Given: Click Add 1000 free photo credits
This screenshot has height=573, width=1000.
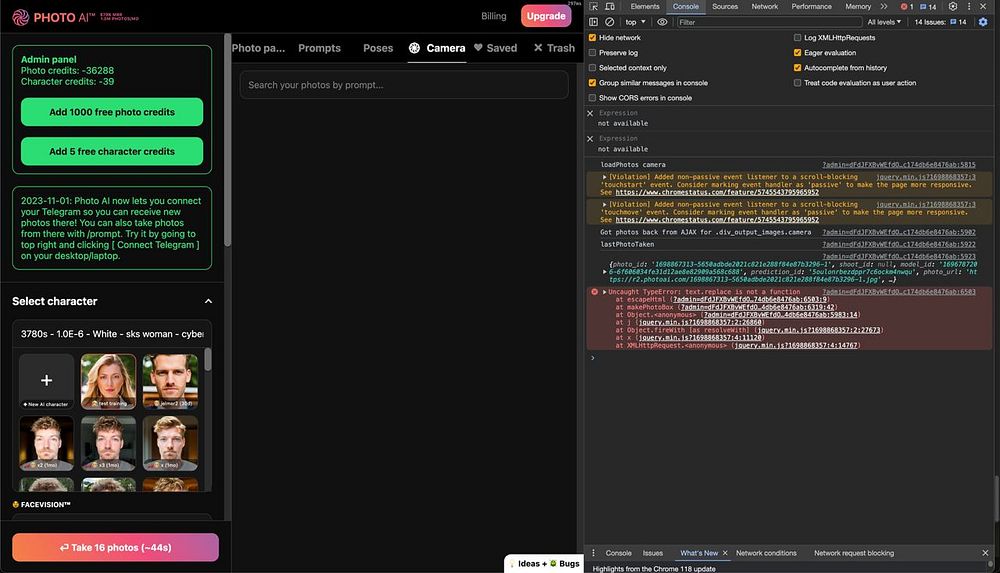Looking at the screenshot, I should (112, 112).
